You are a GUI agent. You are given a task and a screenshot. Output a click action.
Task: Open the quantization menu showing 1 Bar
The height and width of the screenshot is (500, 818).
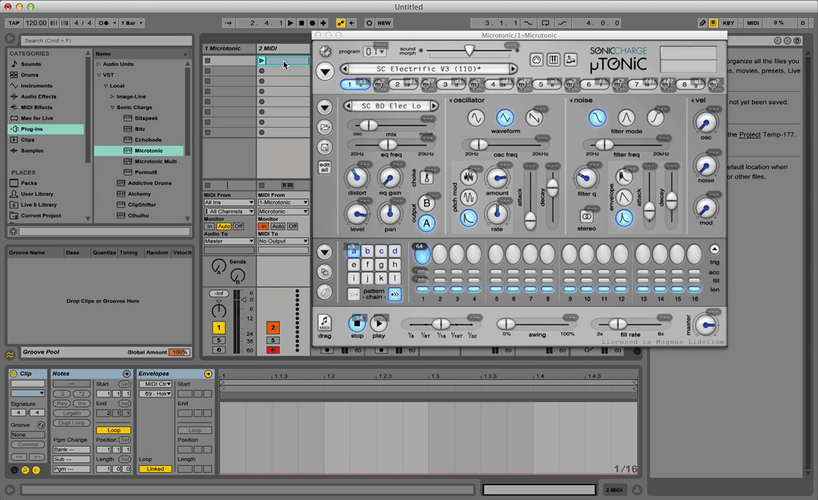[131, 23]
